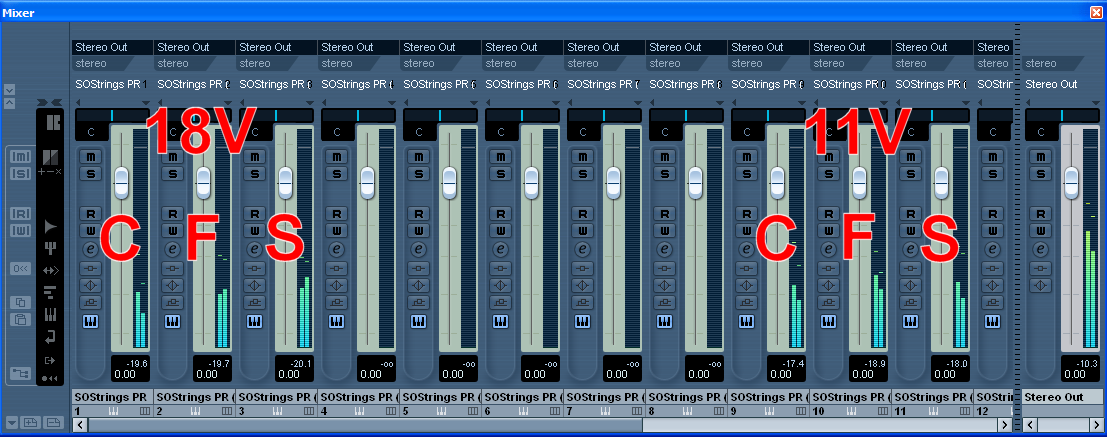Image resolution: width=1107 pixels, height=437 pixels.
Task: Click inserts state button on Stereo Out channel
Action: coord(1040,268)
